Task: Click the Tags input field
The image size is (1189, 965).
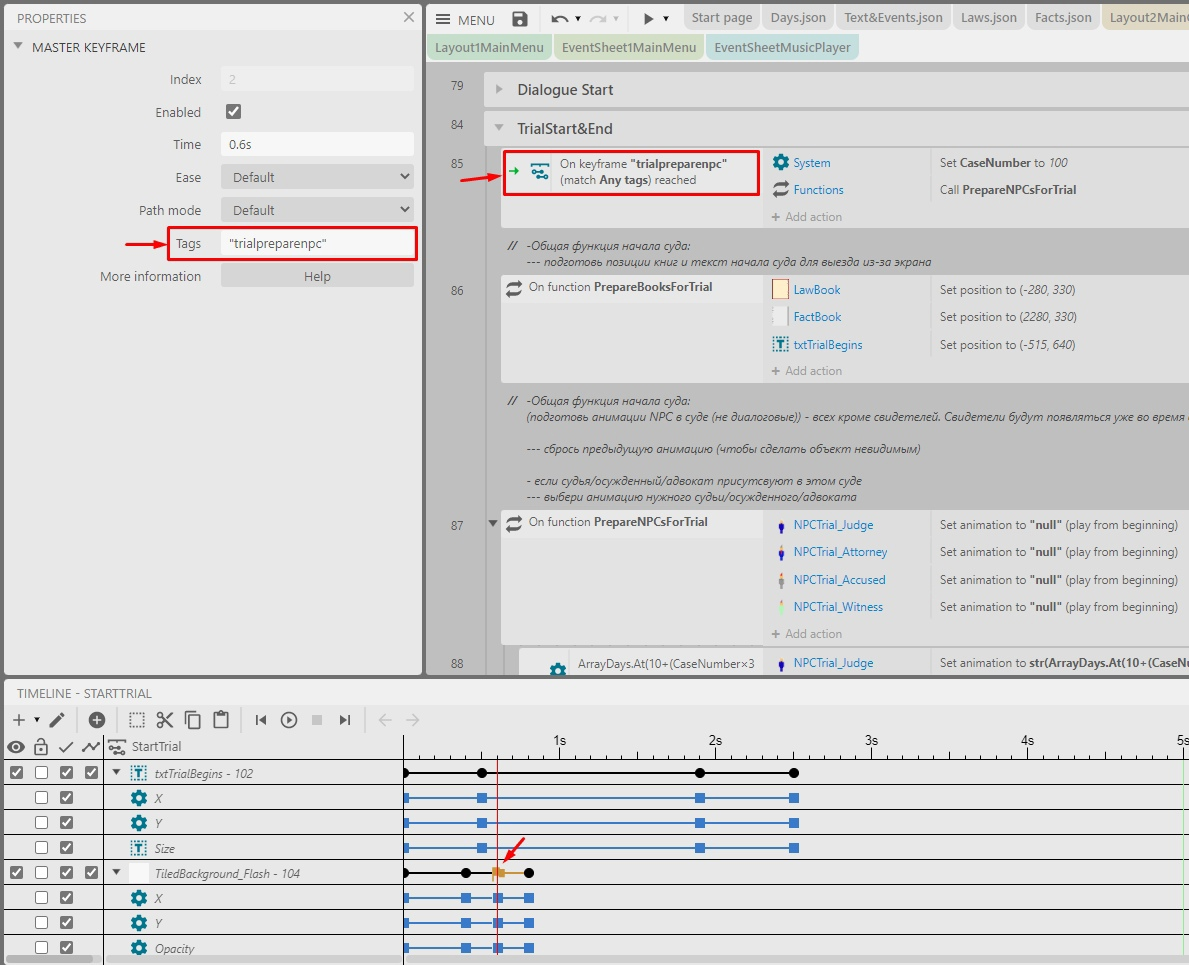Action: 318,243
